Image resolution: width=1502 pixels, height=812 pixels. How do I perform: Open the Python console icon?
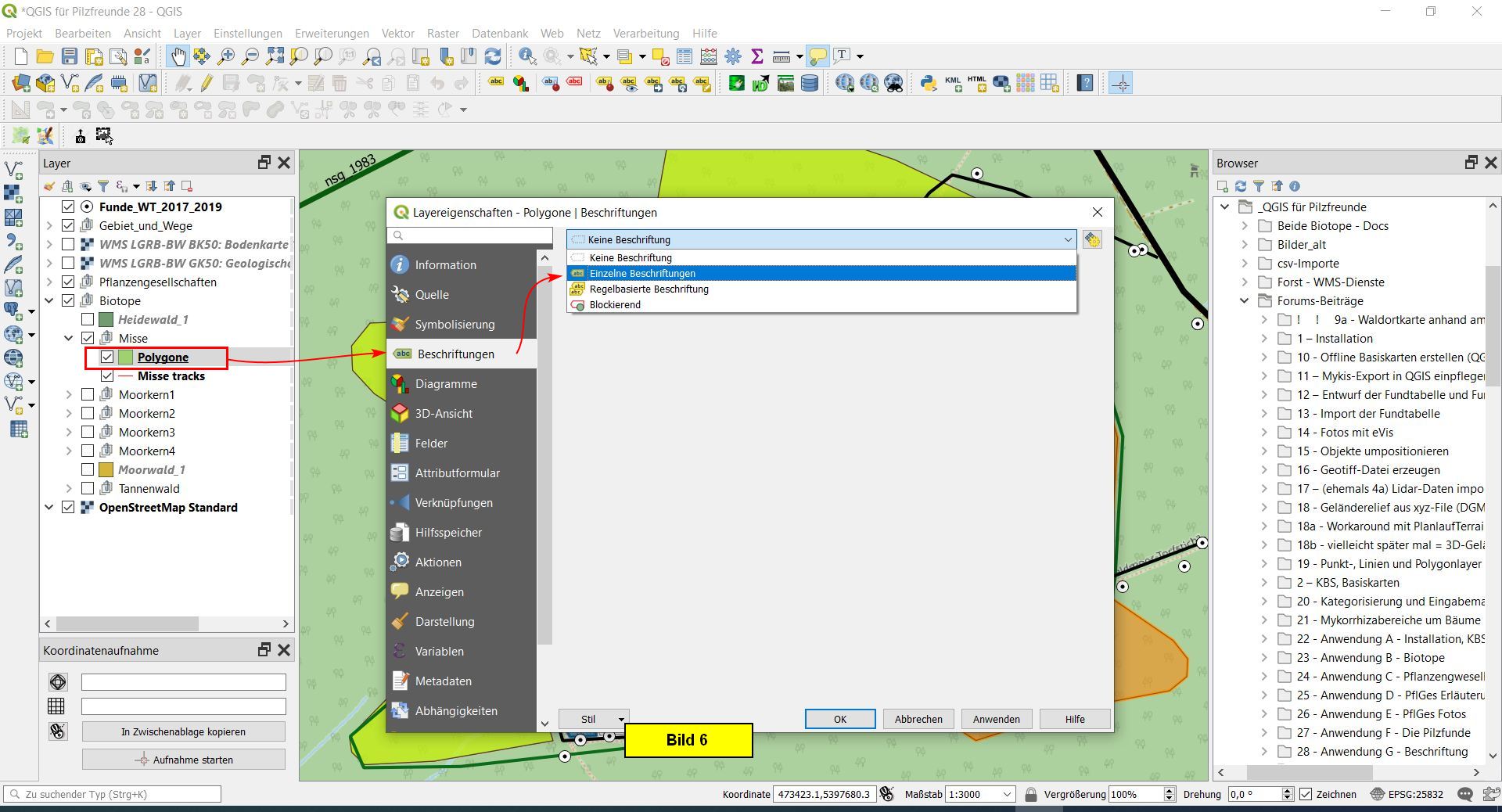[x=928, y=83]
